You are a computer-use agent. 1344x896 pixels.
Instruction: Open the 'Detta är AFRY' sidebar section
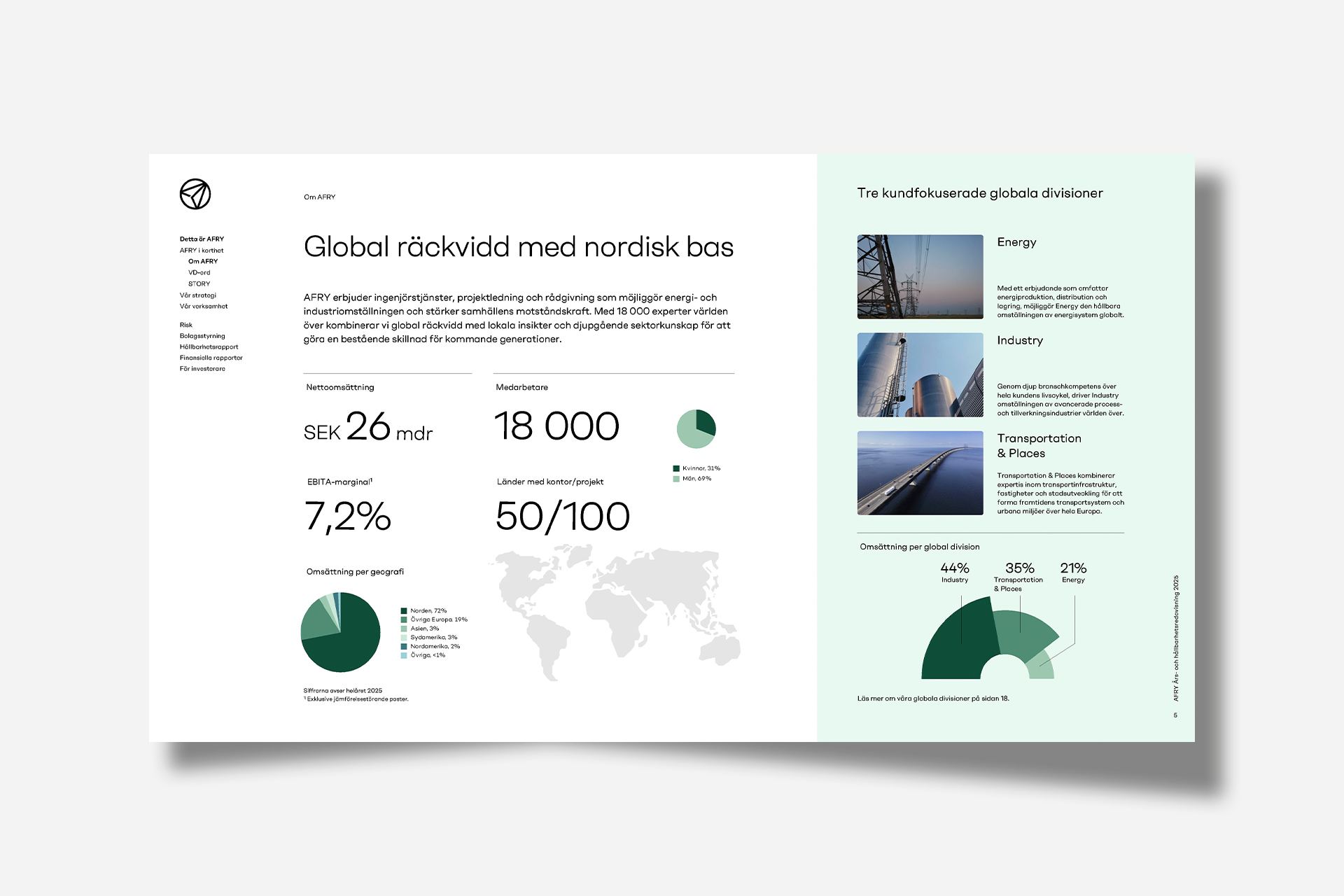coord(202,239)
